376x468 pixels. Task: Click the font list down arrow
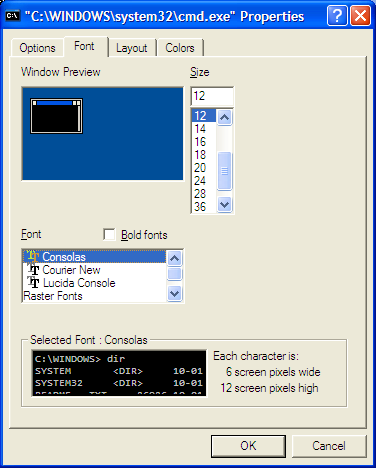pyautogui.click(x=175, y=294)
